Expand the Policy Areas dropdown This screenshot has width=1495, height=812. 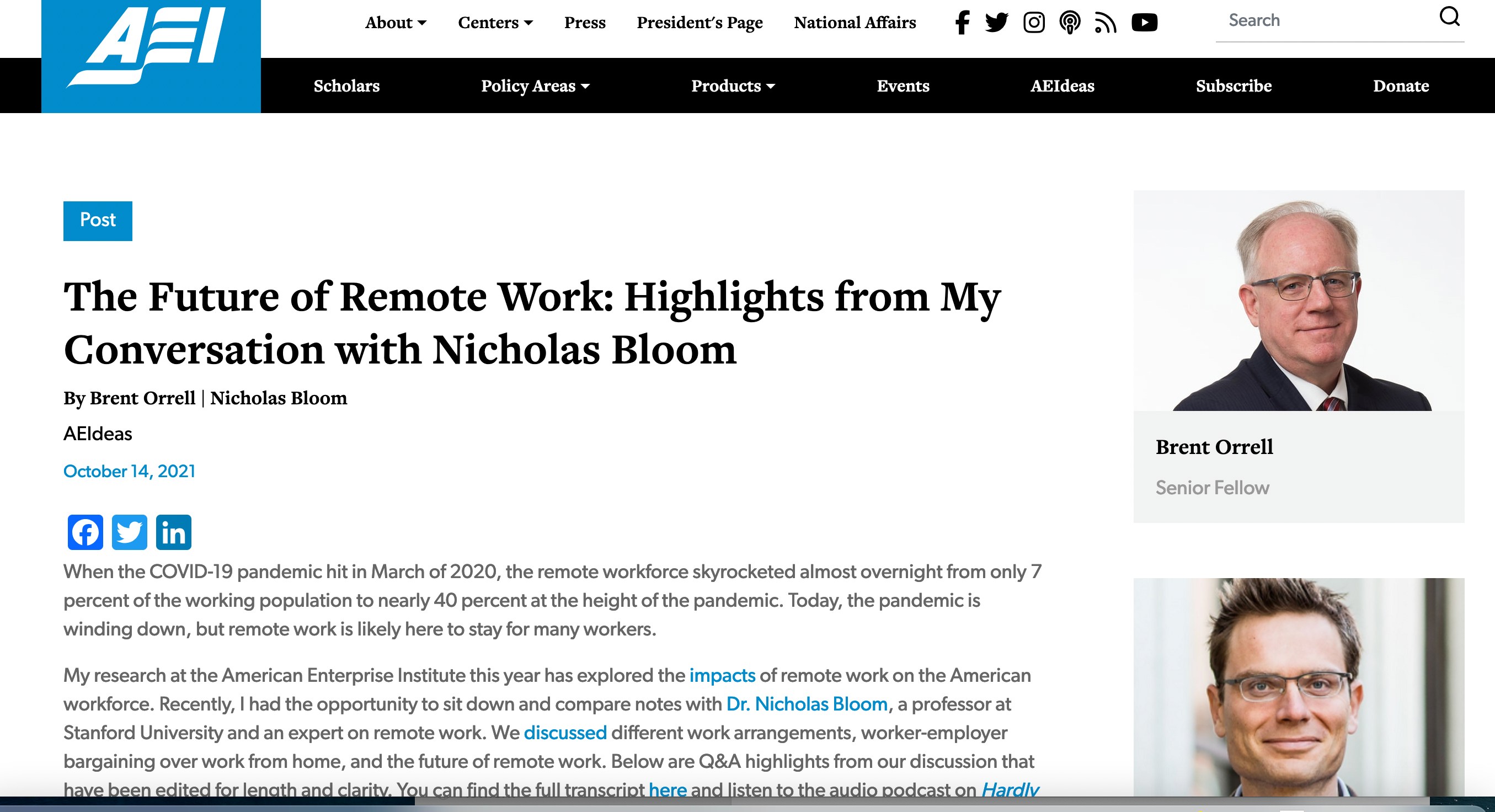coord(535,86)
